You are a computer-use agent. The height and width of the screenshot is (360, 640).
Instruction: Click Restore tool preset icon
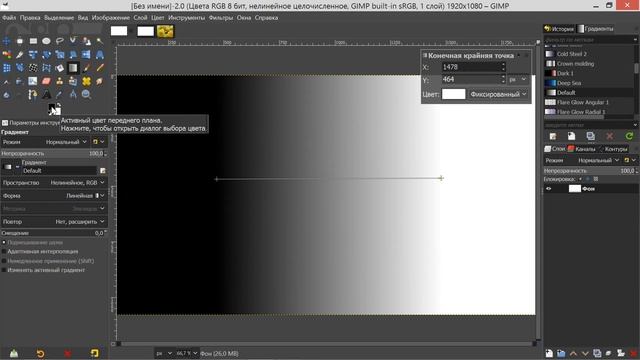(40, 353)
